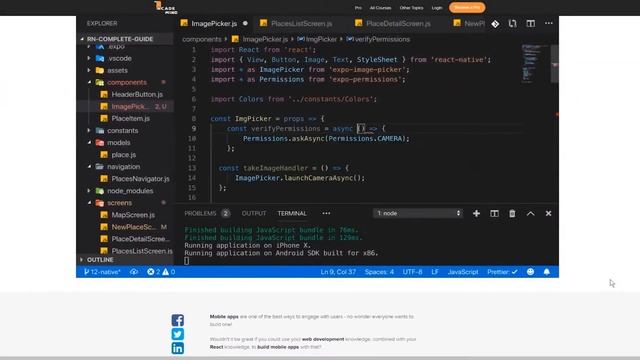Click the orange header button
Screen dimensions: 640x360
tap(467, 7)
